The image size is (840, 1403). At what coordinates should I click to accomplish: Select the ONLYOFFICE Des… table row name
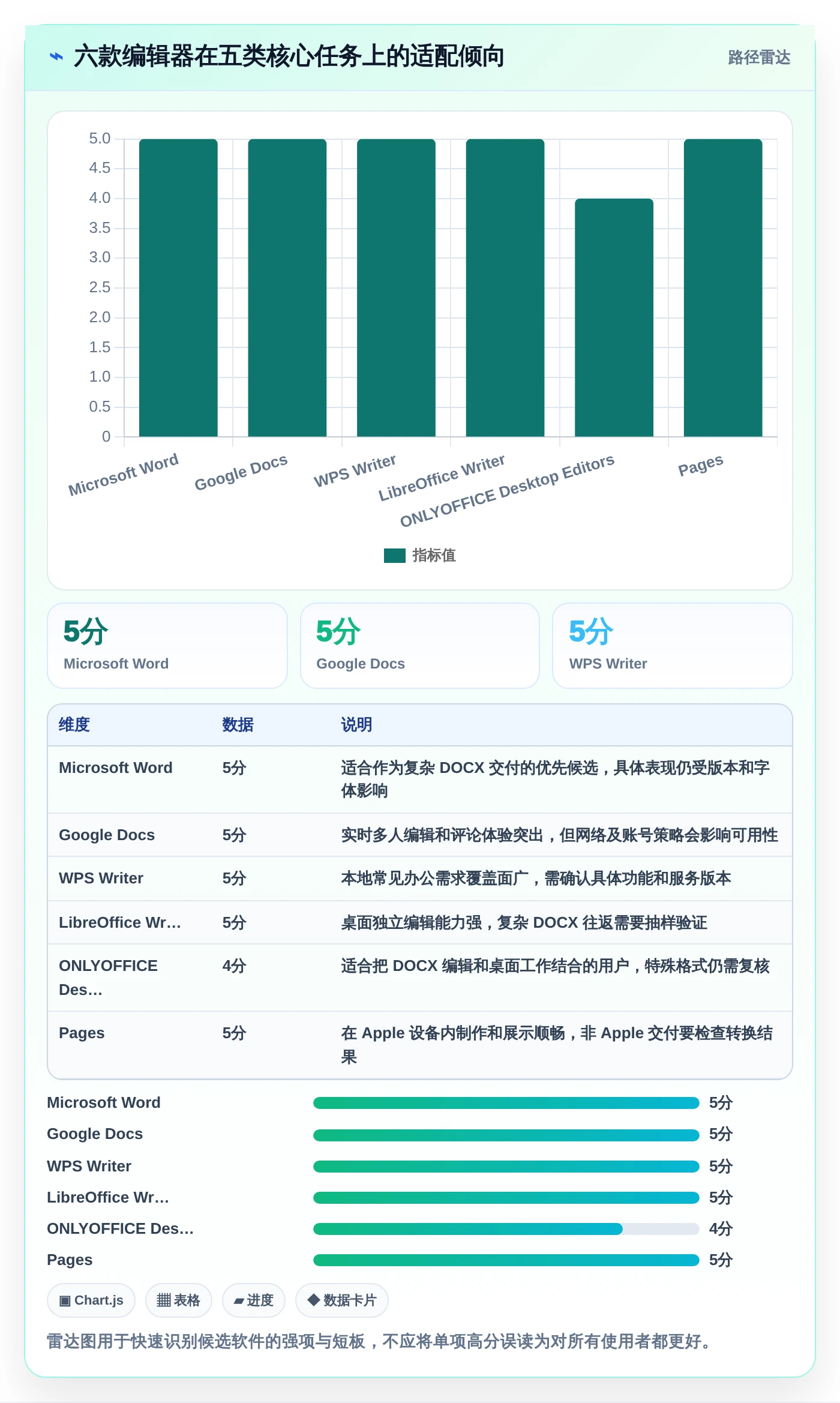pos(109,978)
